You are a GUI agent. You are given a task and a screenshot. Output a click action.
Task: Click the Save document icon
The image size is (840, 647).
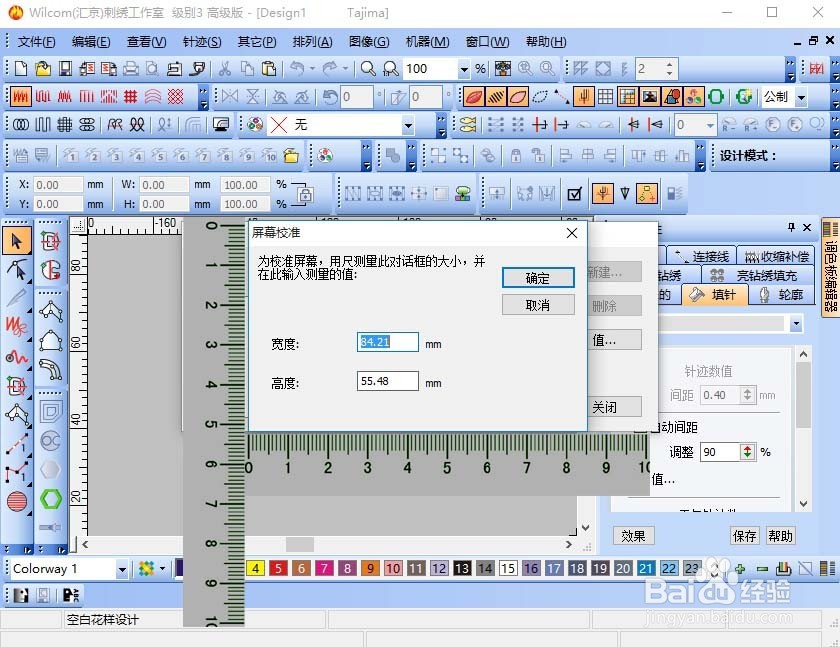click(65, 68)
